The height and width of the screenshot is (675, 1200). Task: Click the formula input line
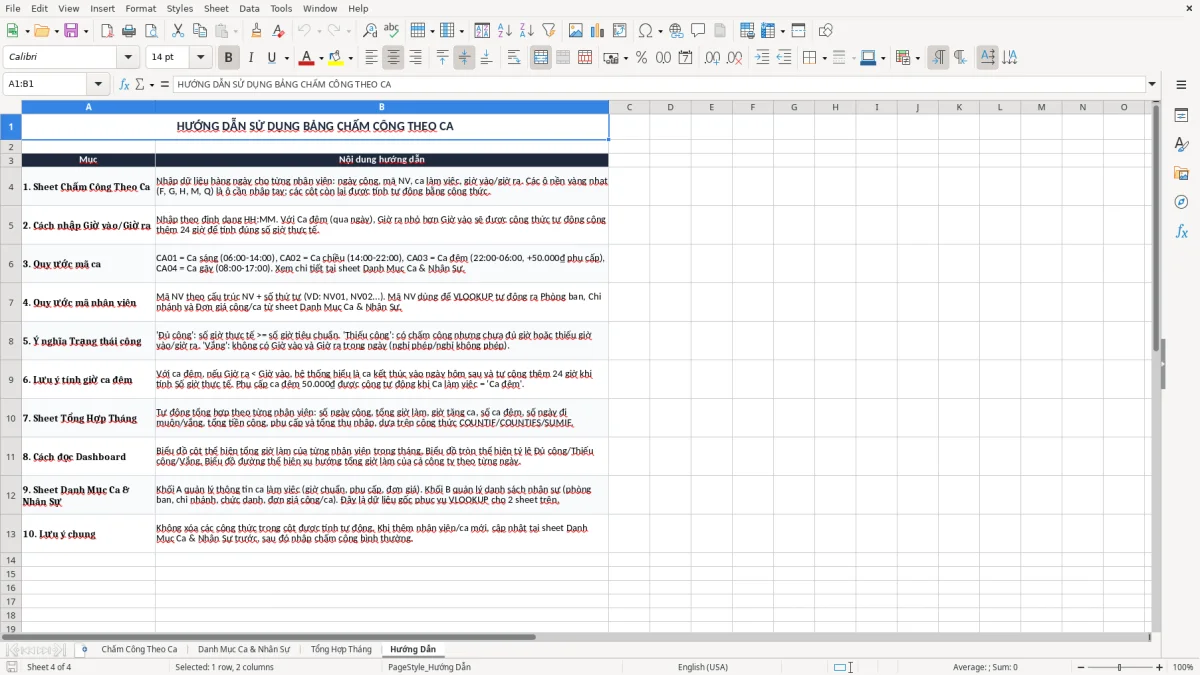tap(658, 84)
